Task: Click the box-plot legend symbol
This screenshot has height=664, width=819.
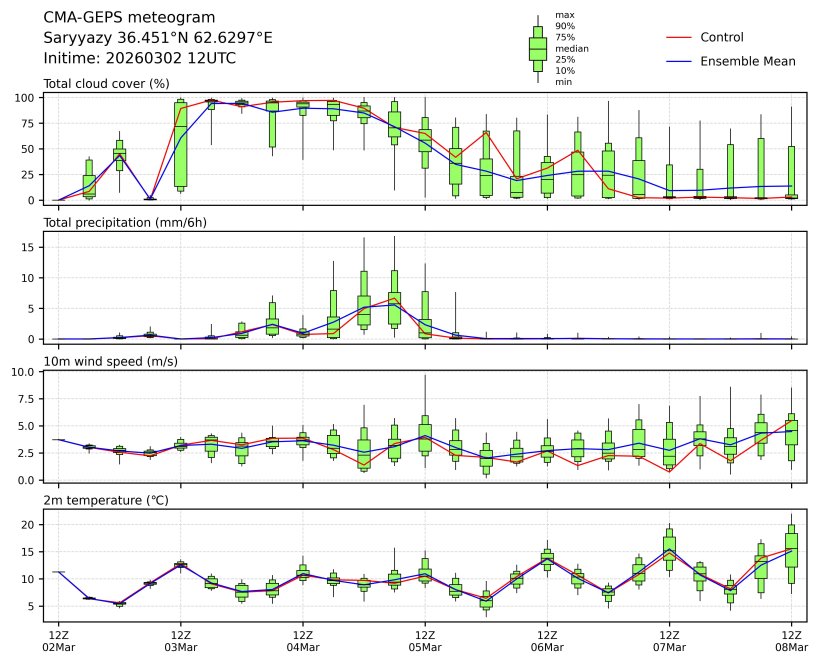Action: click(537, 48)
